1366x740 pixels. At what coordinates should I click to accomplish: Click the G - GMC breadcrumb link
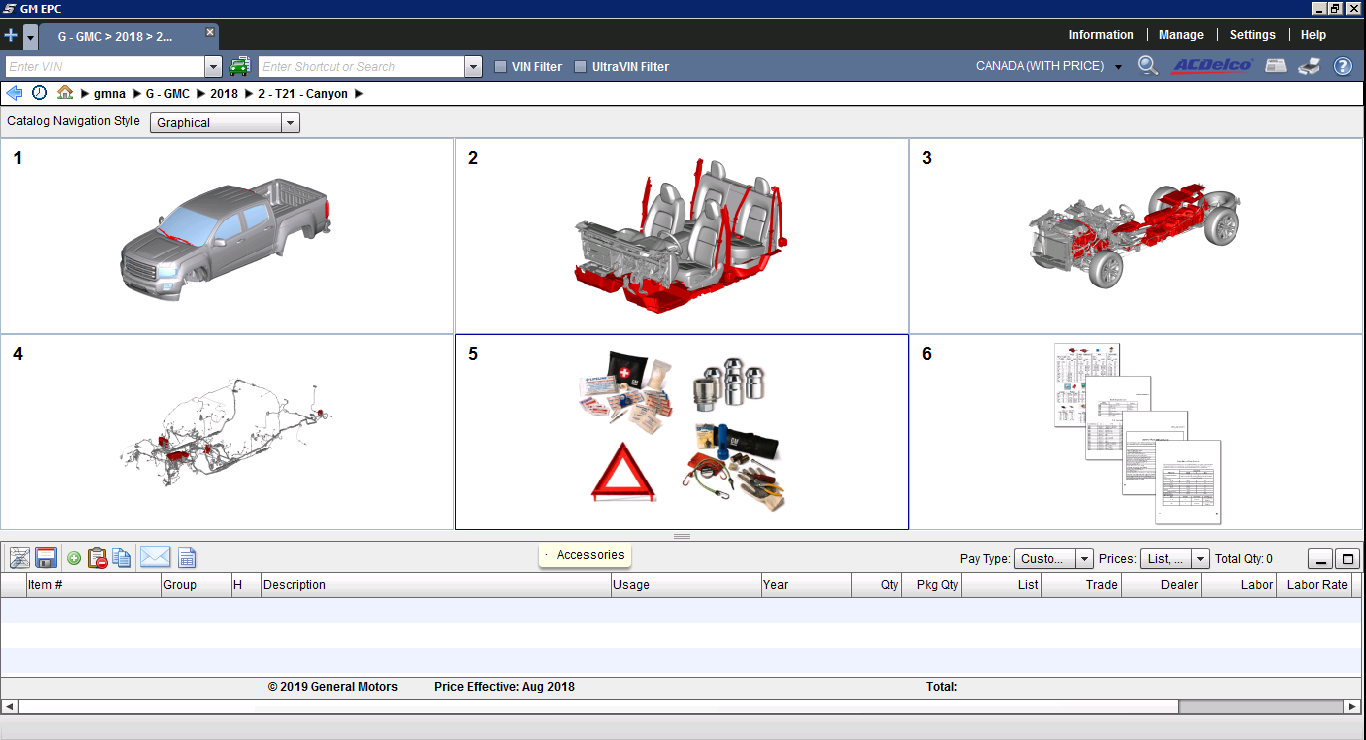(x=167, y=94)
